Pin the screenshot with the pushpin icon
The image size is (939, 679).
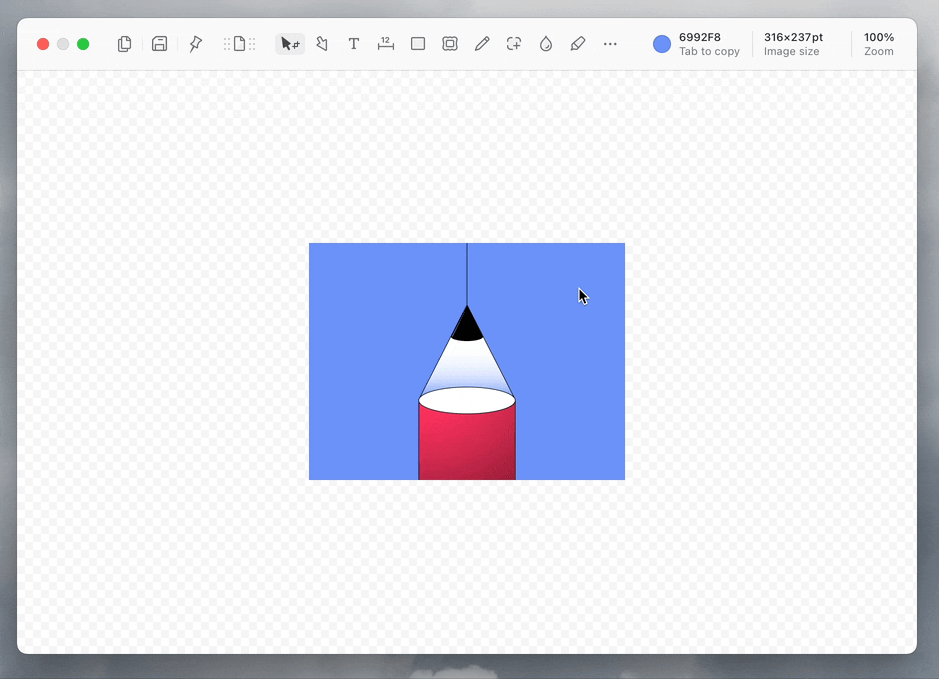tap(195, 44)
